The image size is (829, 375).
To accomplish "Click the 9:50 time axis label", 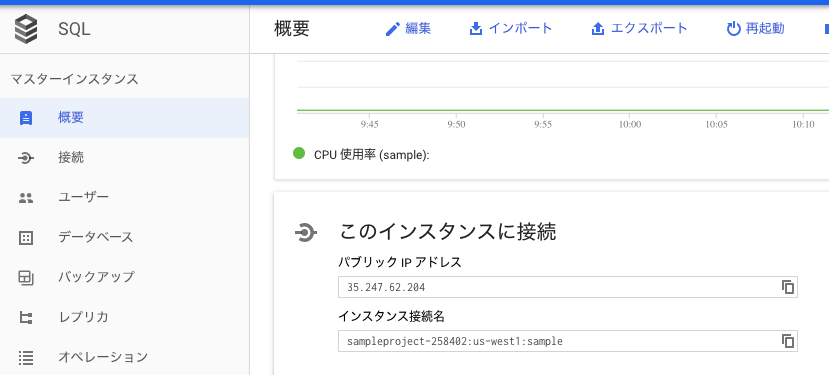I will (456, 125).
